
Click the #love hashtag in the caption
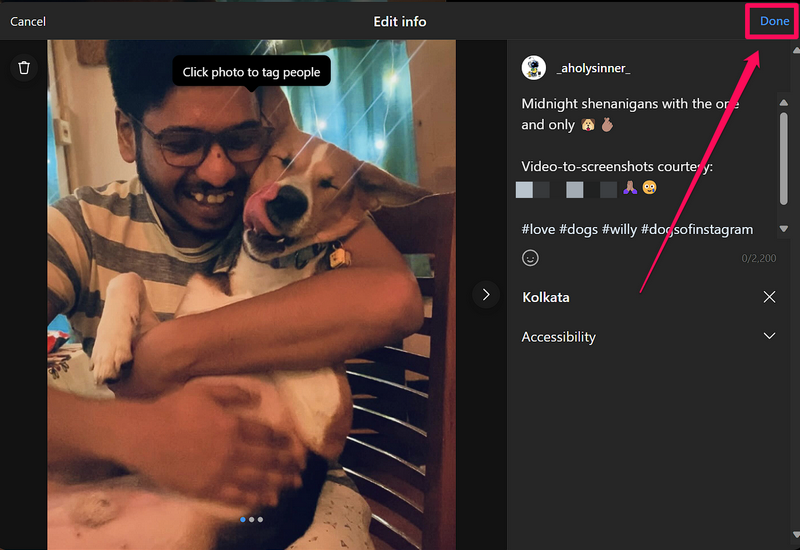(539, 229)
